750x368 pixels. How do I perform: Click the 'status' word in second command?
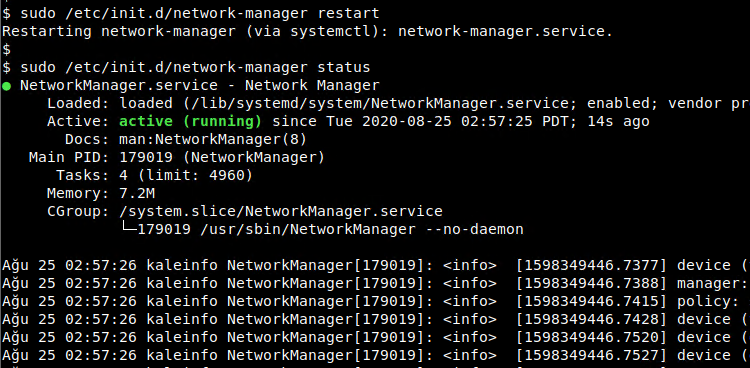coord(344,67)
